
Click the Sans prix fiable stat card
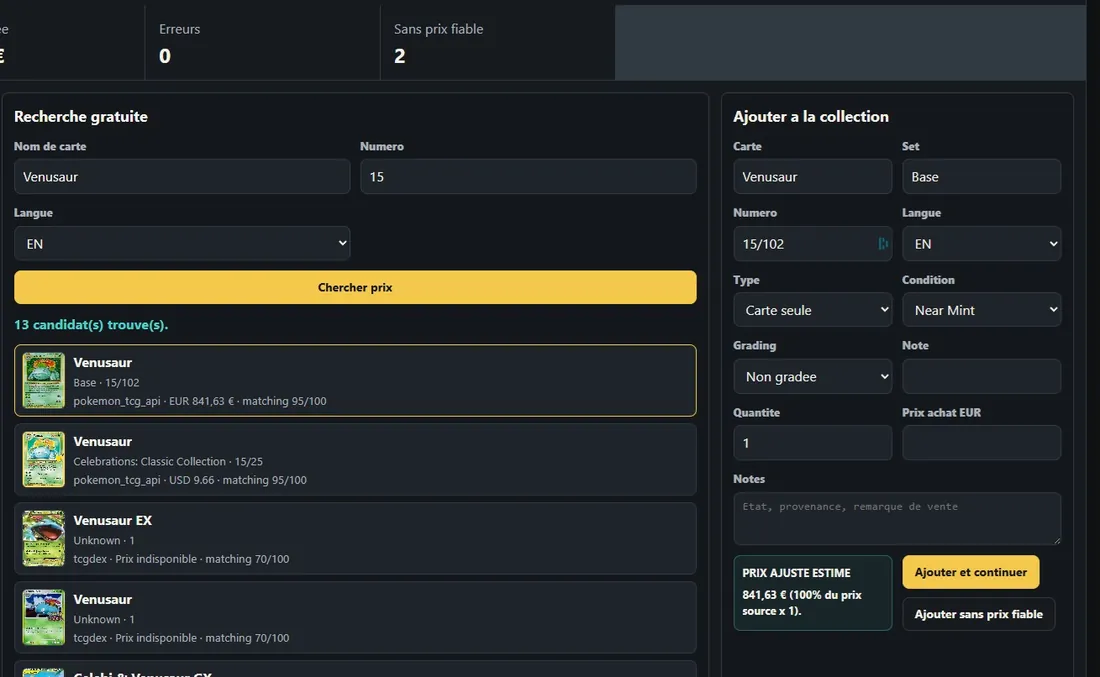497,42
